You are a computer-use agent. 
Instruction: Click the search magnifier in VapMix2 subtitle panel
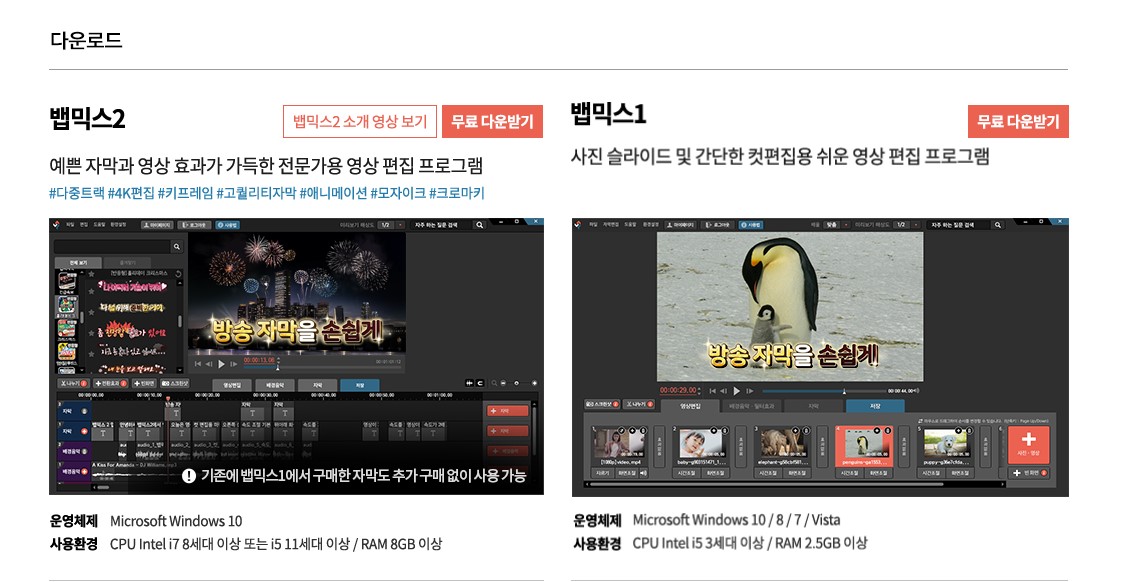[x=177, y=247]
